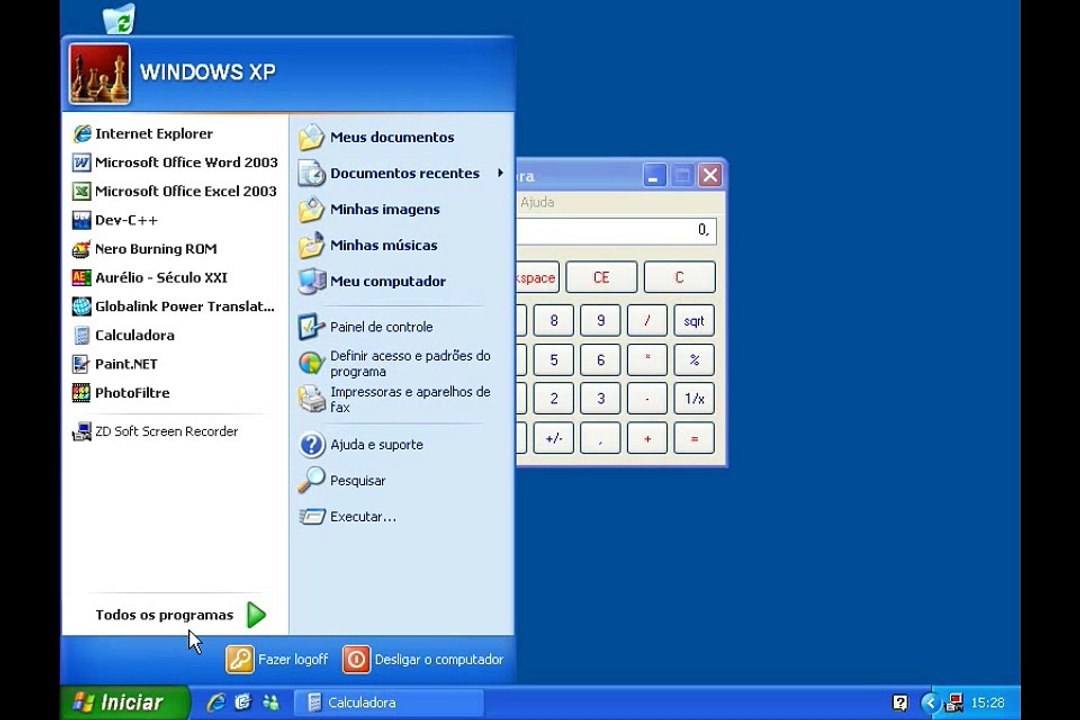Click the network connection tray icon
Image resolution: width=1080 pixels, height=720 pixels.
(x=955, y=703)
